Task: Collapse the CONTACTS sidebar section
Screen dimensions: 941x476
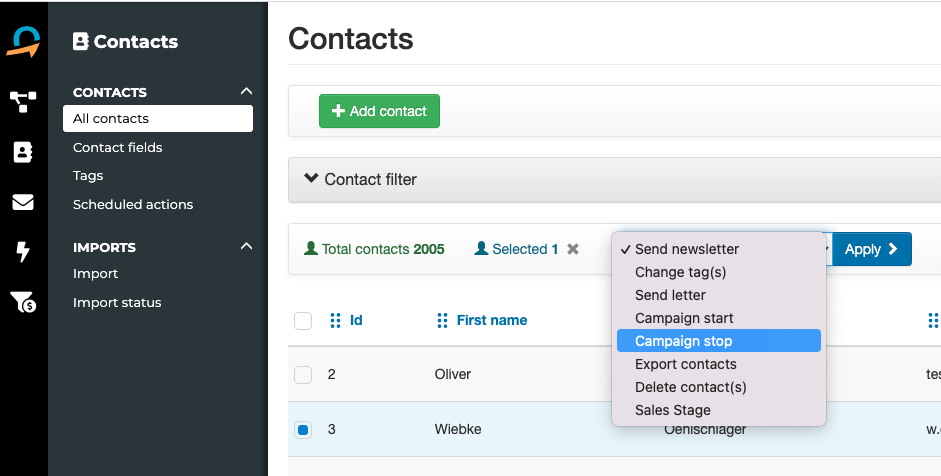Action: (246, 92)
